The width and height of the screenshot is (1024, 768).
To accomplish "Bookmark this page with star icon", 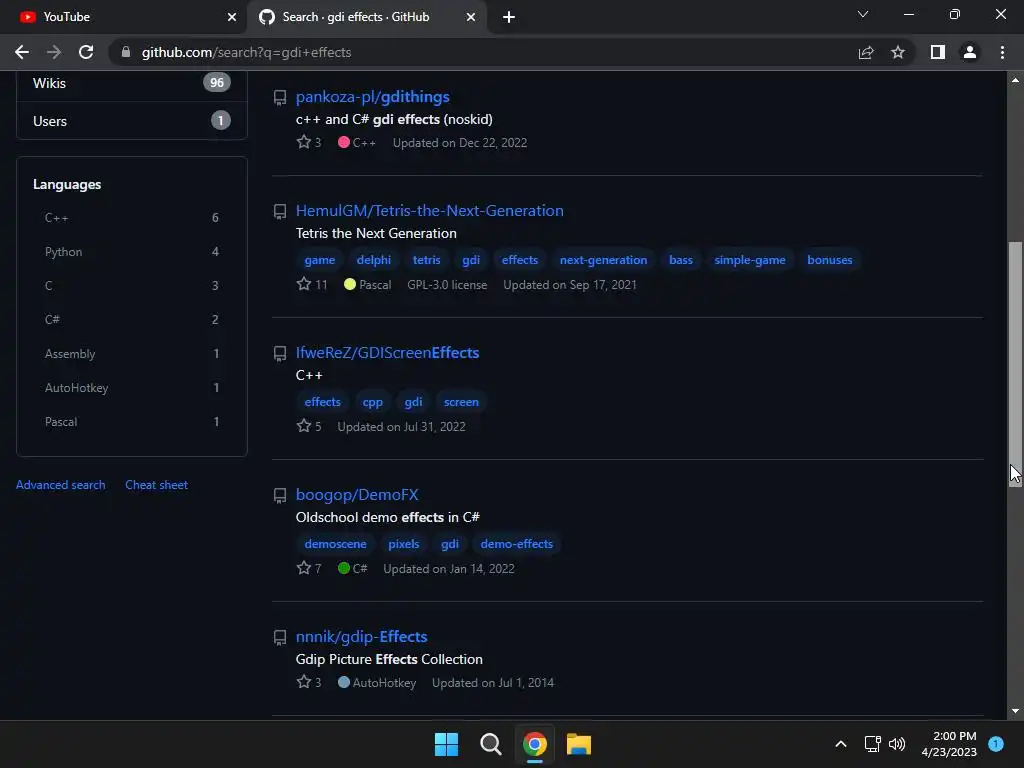I will click(x=898, y=52).
